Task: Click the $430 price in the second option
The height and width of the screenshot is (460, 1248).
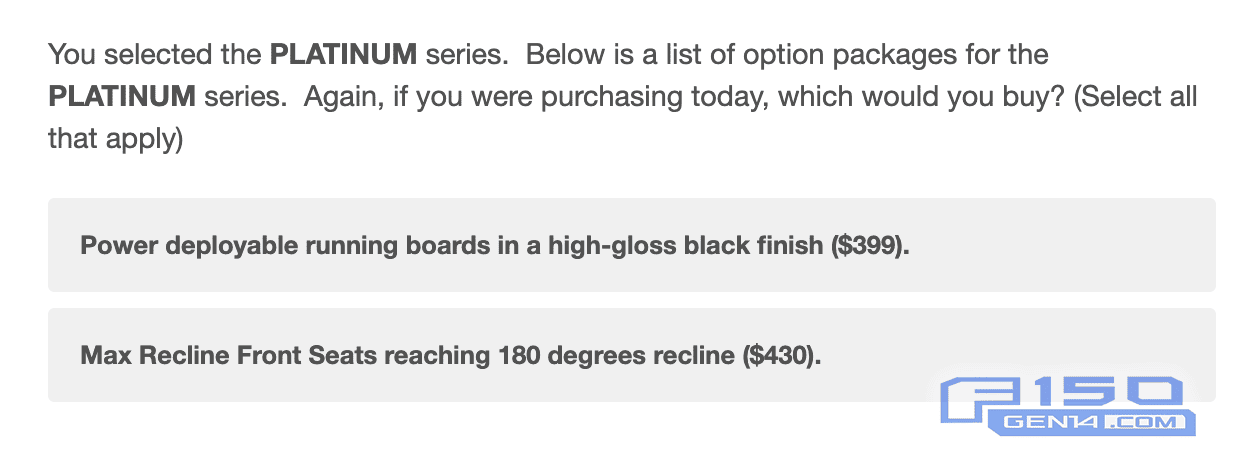Action: 780,356
